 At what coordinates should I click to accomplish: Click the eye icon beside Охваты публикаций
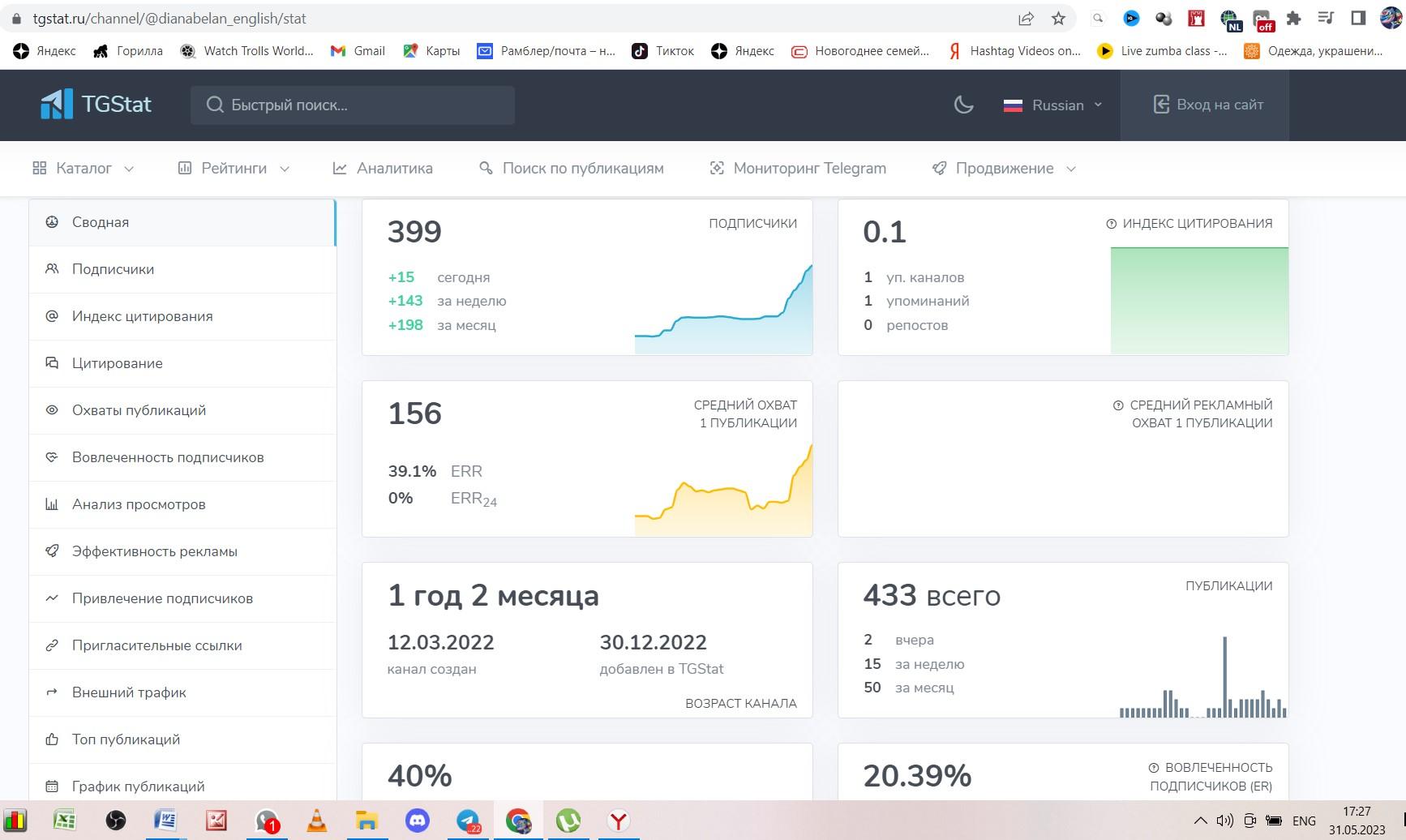point(52,410)
